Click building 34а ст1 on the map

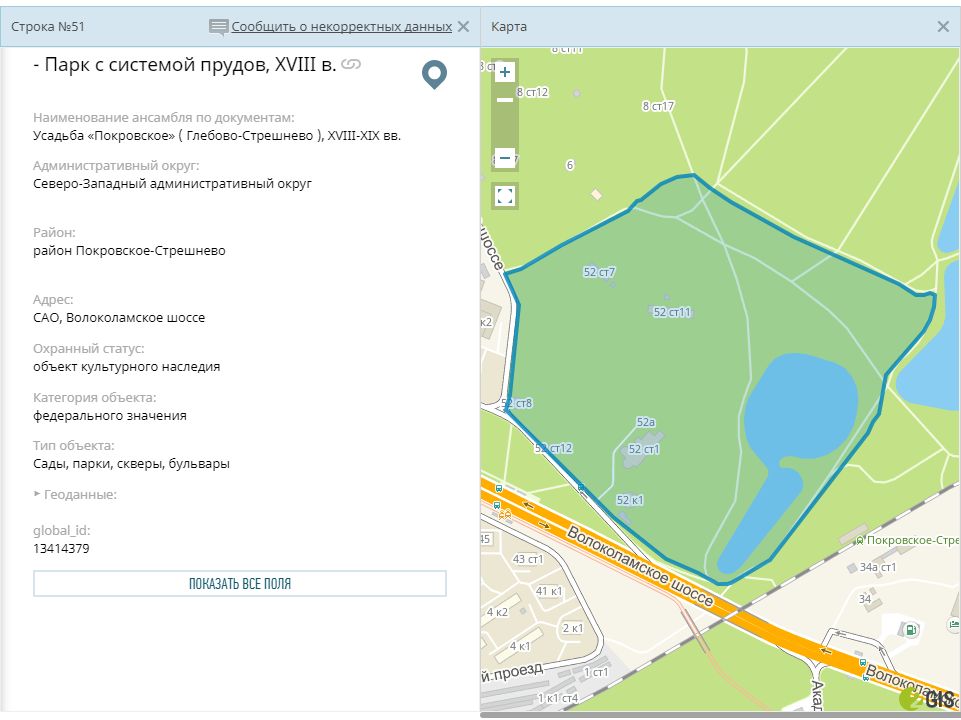(x=877, y=567)
